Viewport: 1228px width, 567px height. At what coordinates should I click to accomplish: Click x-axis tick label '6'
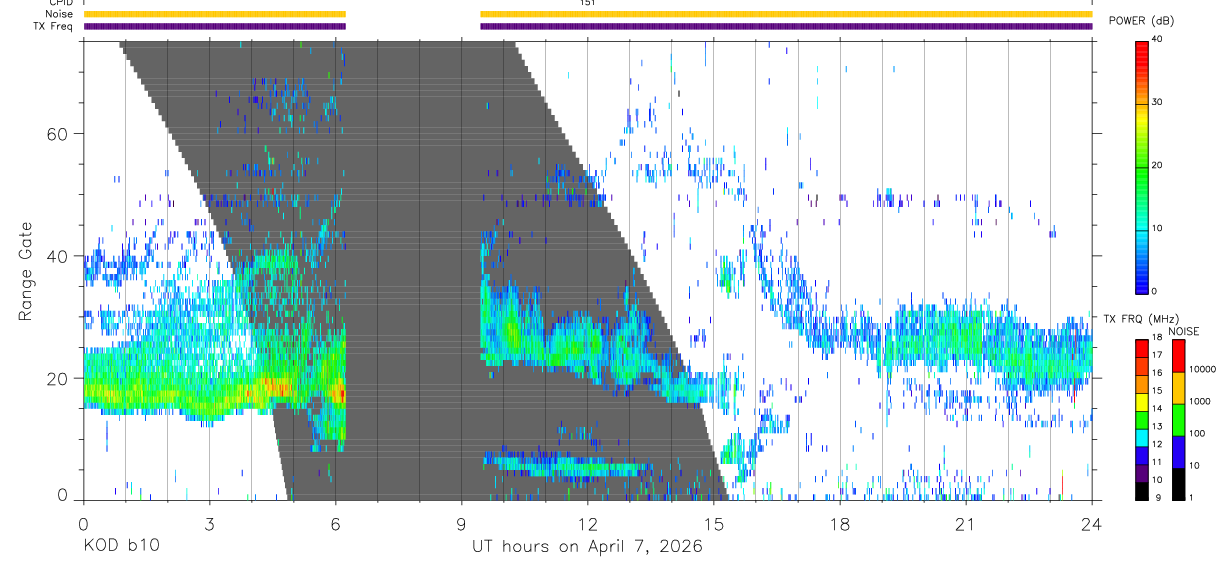pos(335,524)
